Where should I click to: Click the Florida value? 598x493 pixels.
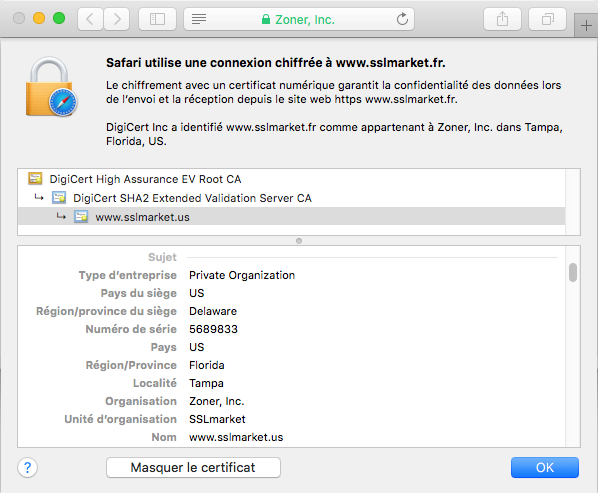[207, 365]
